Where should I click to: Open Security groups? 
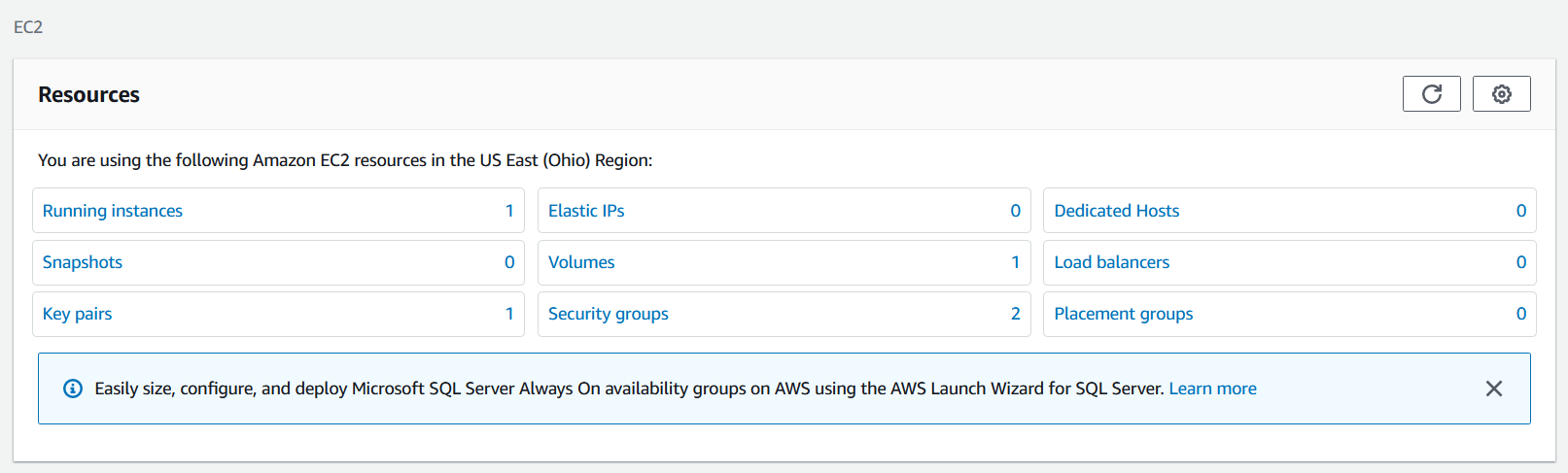coord(609,314)
